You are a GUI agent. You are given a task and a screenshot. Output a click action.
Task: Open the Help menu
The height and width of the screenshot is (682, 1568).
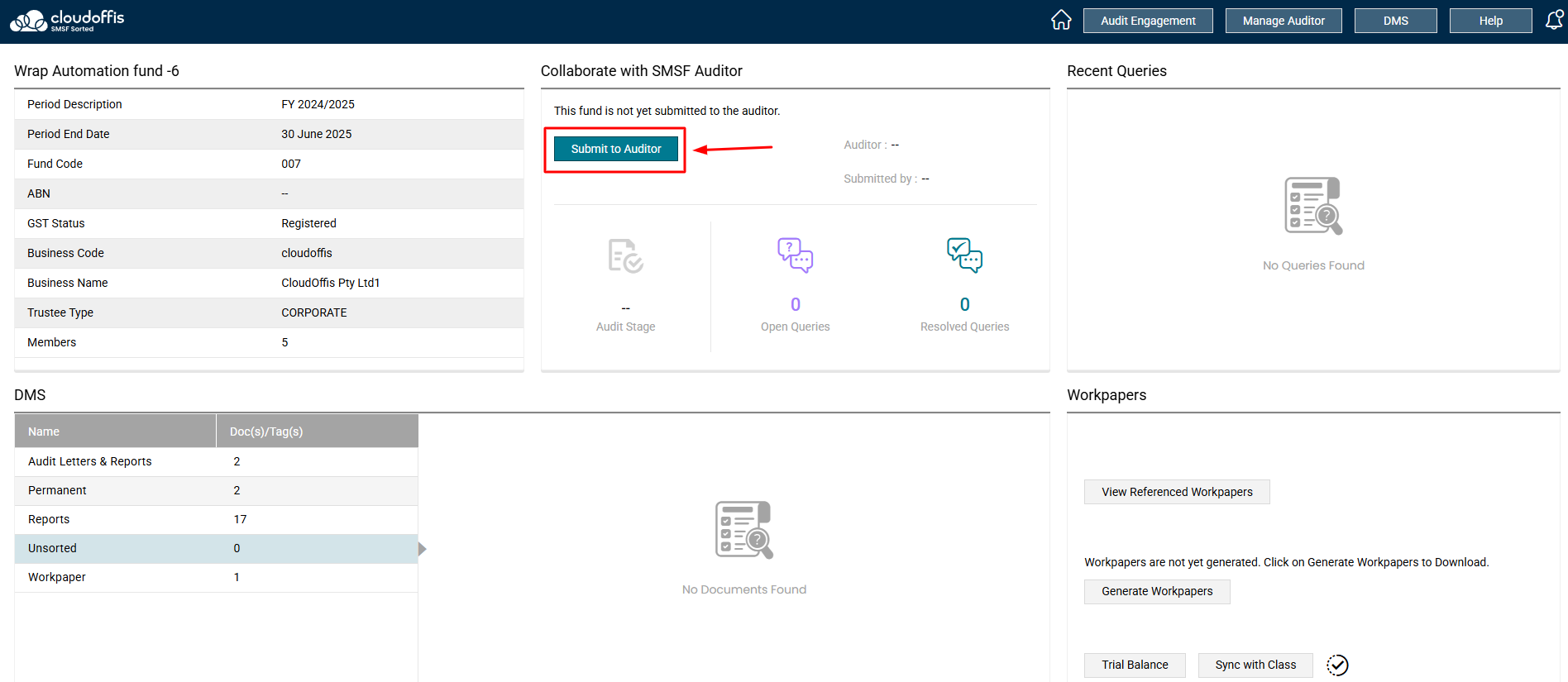point(1490,21)
